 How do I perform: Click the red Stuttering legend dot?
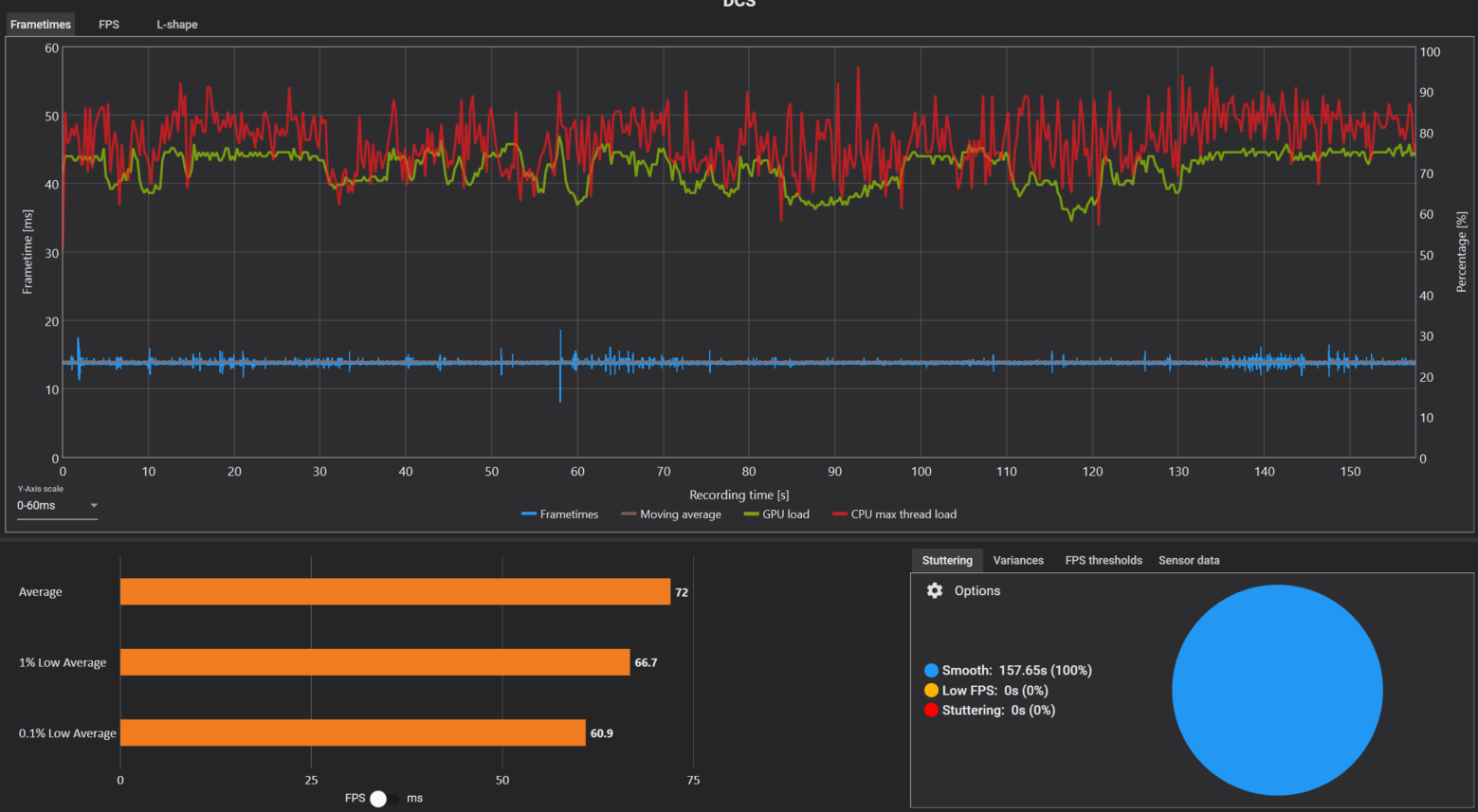pyautogui.click(x=931, y=711)
